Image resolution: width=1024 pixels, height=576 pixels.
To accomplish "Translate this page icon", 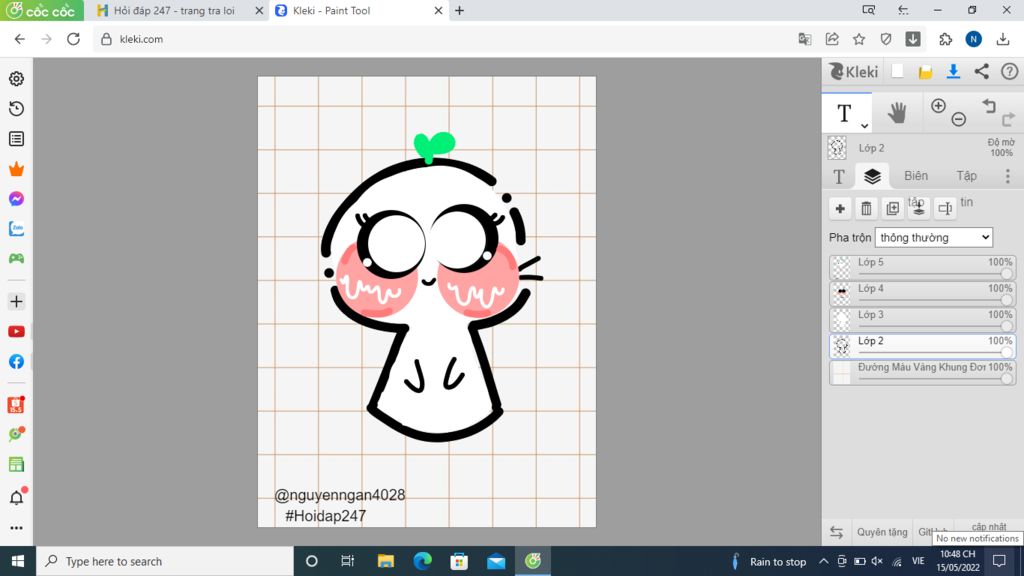I will click(805, 39).
